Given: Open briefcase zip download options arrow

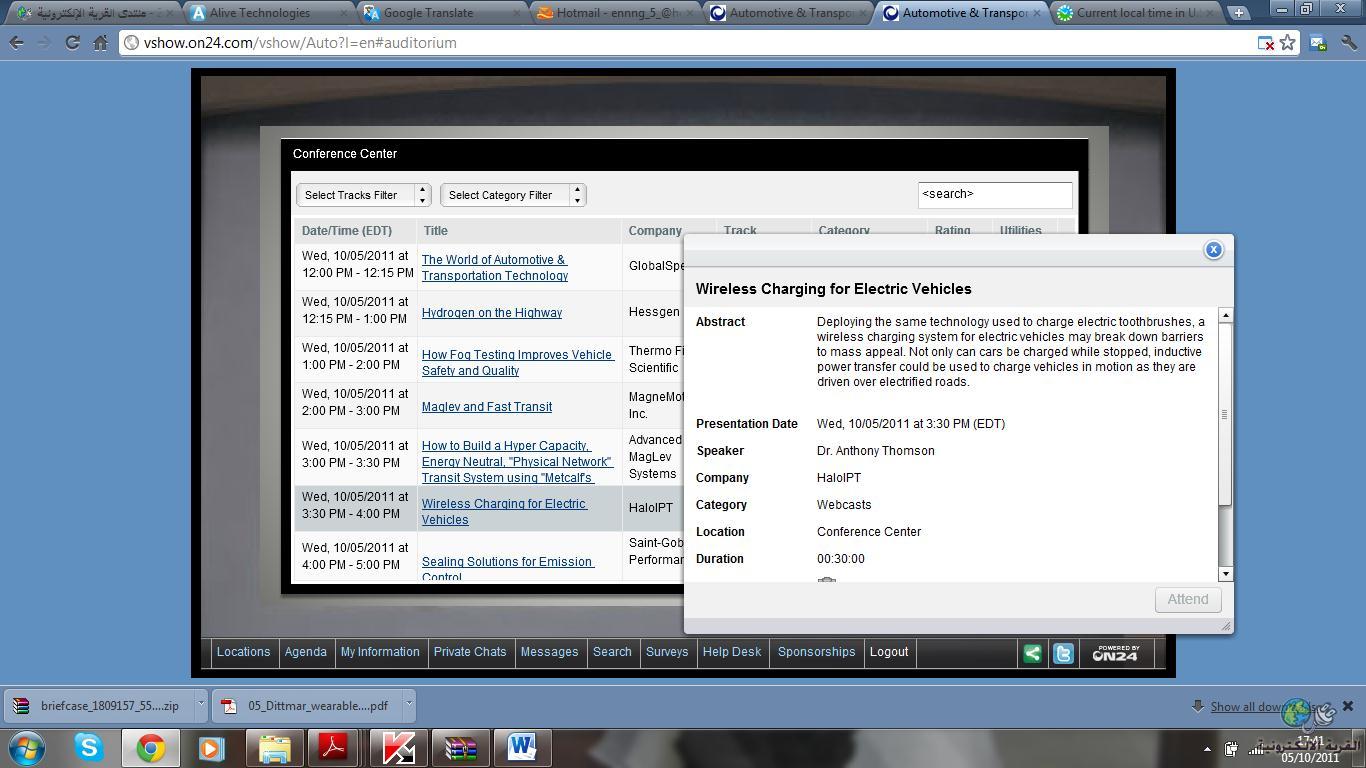Looking at the screenshot, I should [x=200, y=705].
